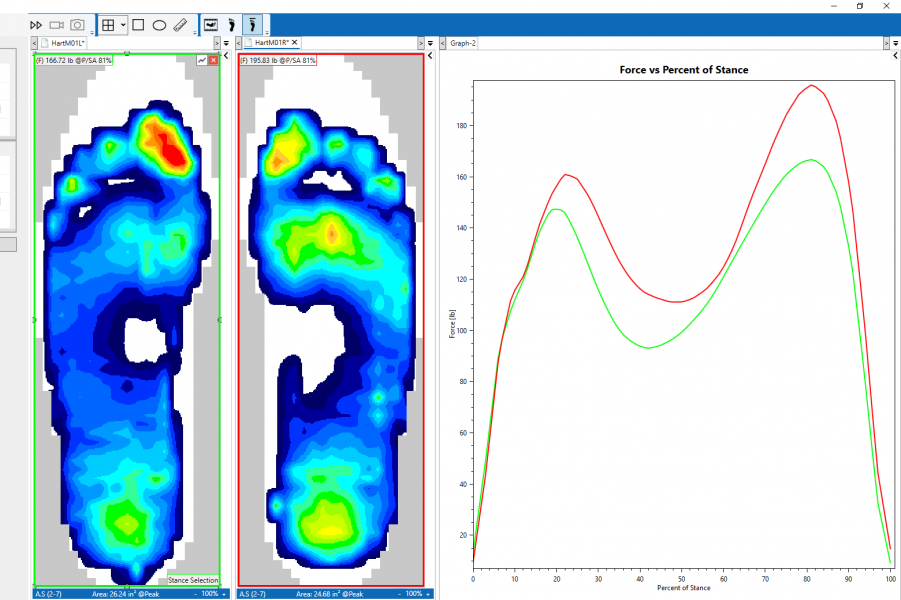Open the Graph-2 tab
Image resolution: width=901 pixels, height=600 pixels.
click(462, 44)
